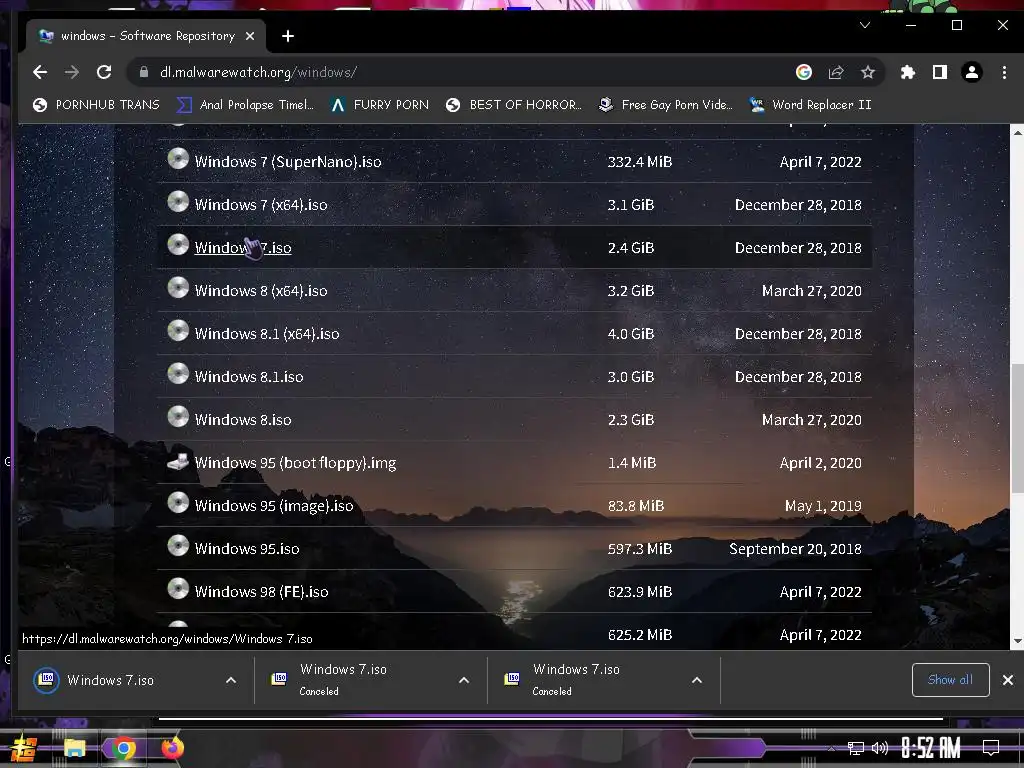The width and height of the screenshot is (1024, 768).
Task: Open the Extensions puzzle-piece menu
Action: 908,72
